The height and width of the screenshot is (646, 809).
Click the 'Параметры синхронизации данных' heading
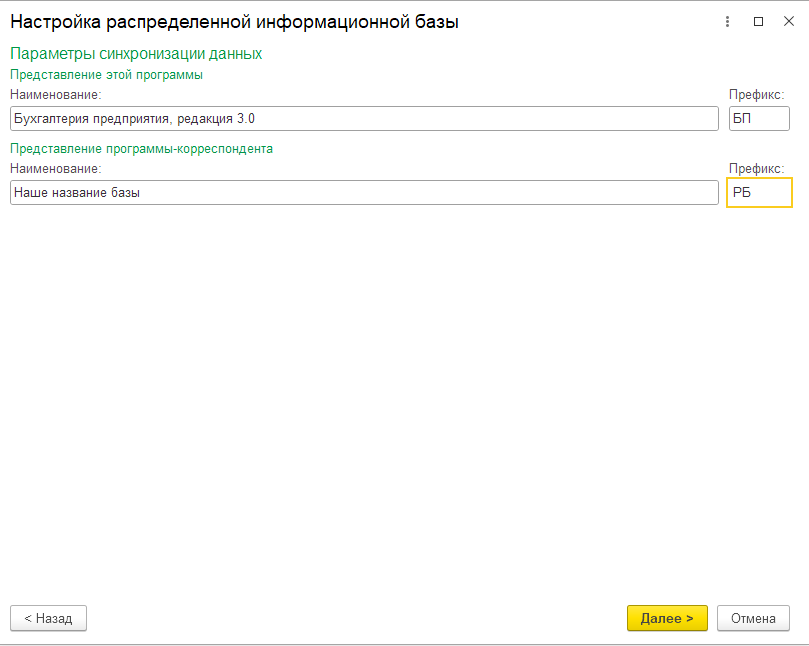(x=136, y=54)
